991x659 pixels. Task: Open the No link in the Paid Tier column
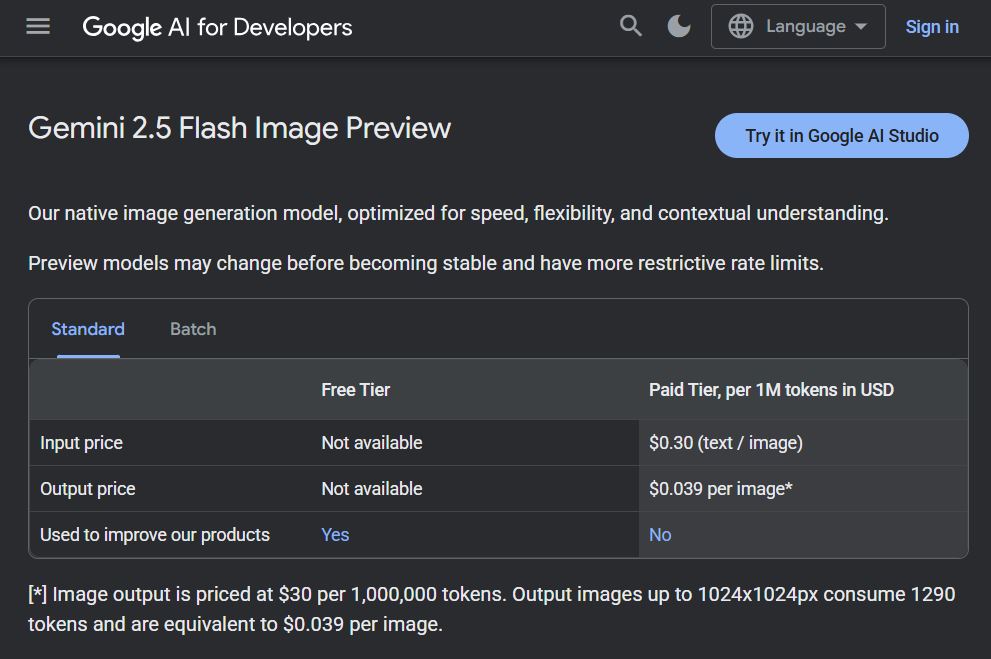pyautogui.click(x=660, y=535)
